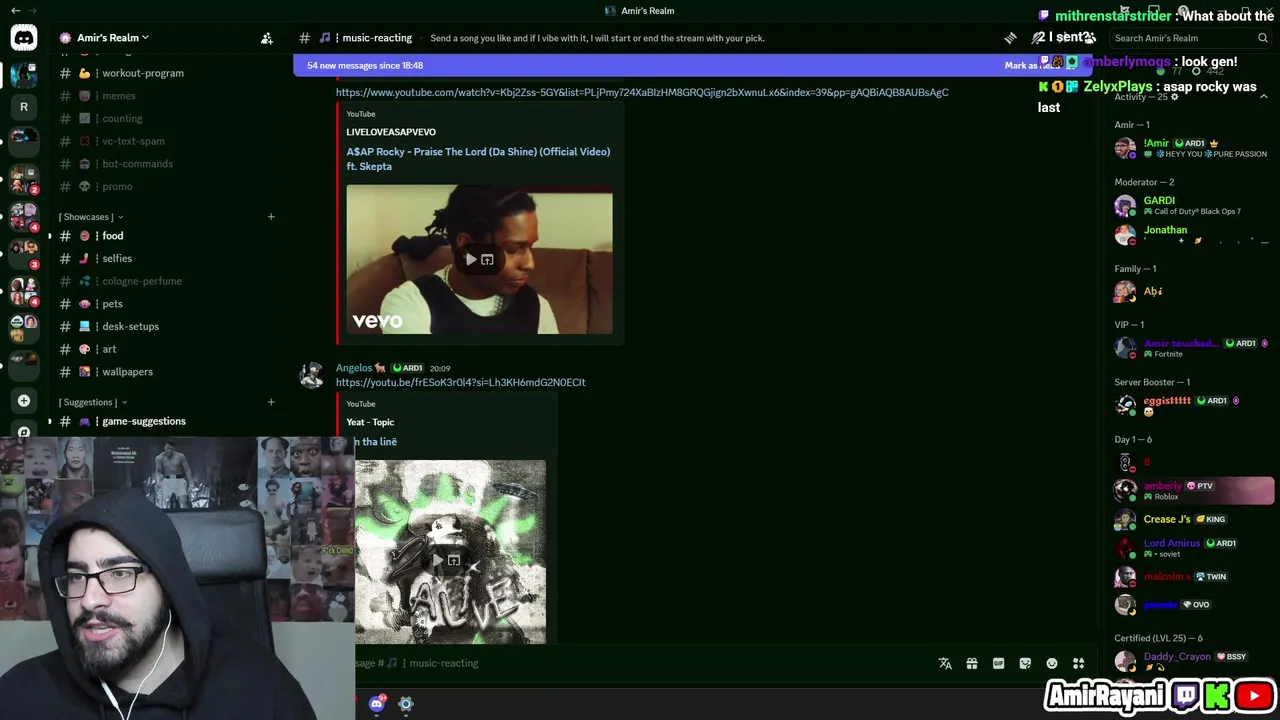The image size is (1280, 720).
Task: Click the LIVELOVEASAPVEVO author link
Action: [391, 132]
